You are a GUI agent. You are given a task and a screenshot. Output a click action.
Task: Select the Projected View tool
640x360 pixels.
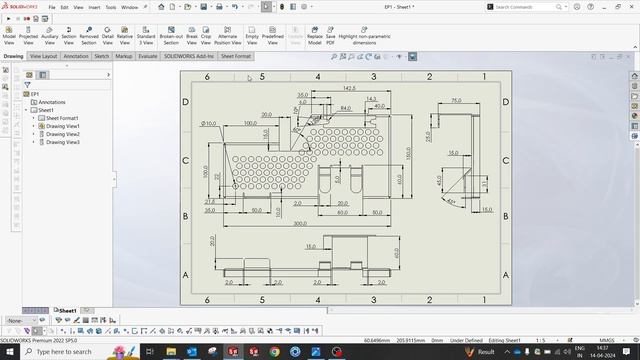tap(28, 36)
